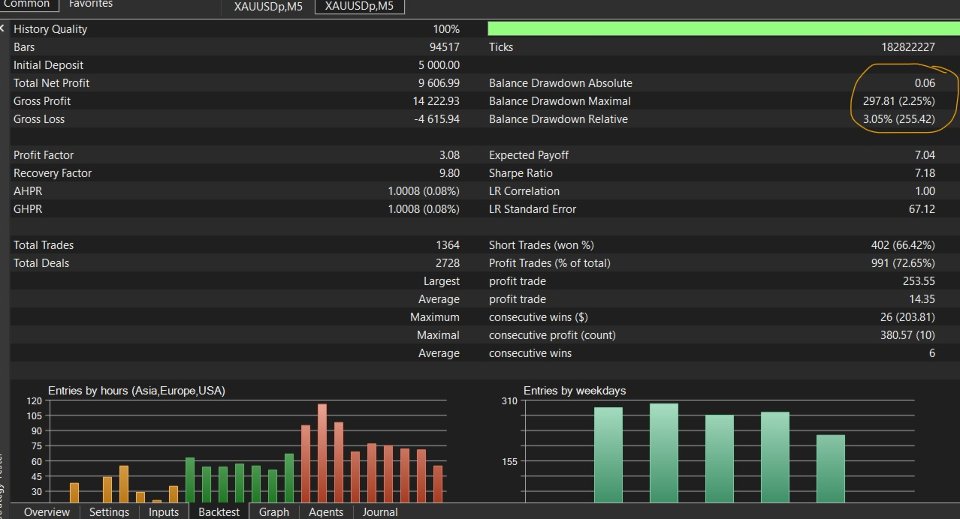Select the History Quality label

point(50,29)
